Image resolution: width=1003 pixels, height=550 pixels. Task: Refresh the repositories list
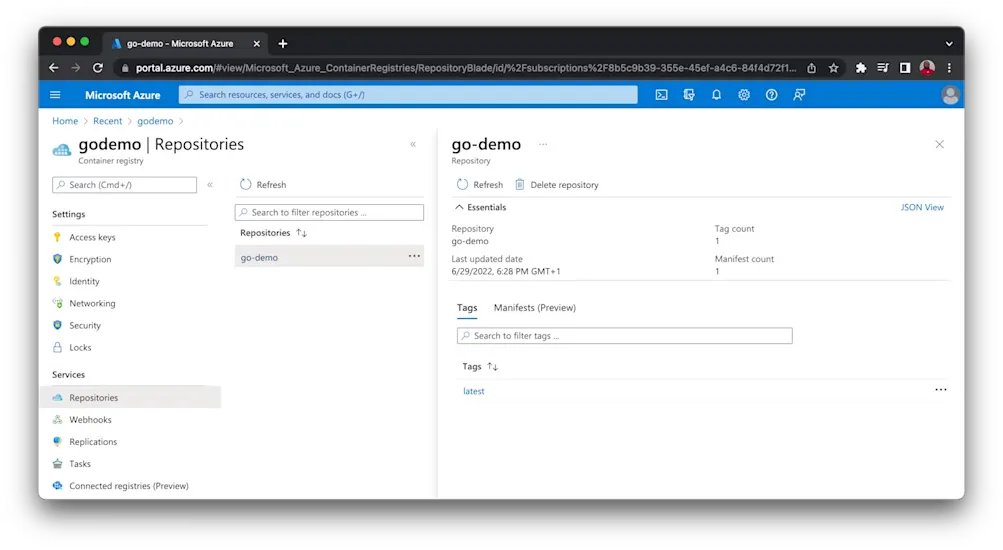tap(263, 185)
